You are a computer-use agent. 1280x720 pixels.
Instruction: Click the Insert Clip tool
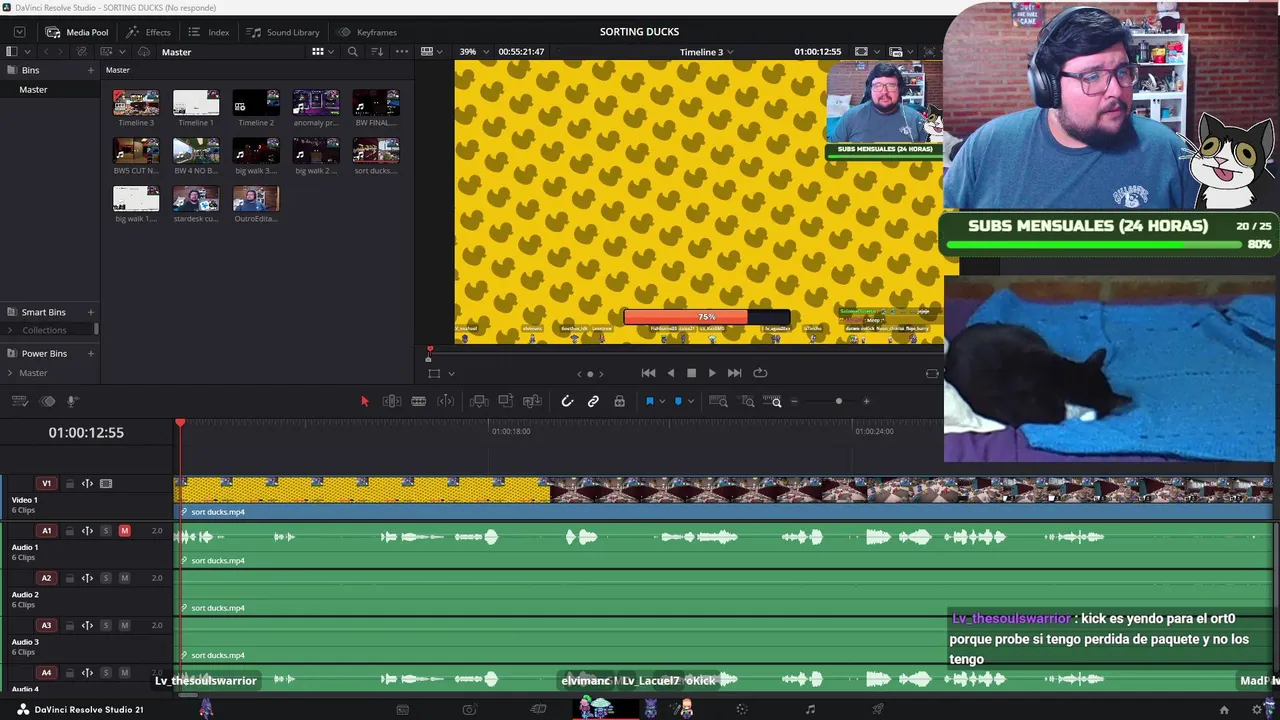[479, 401]
